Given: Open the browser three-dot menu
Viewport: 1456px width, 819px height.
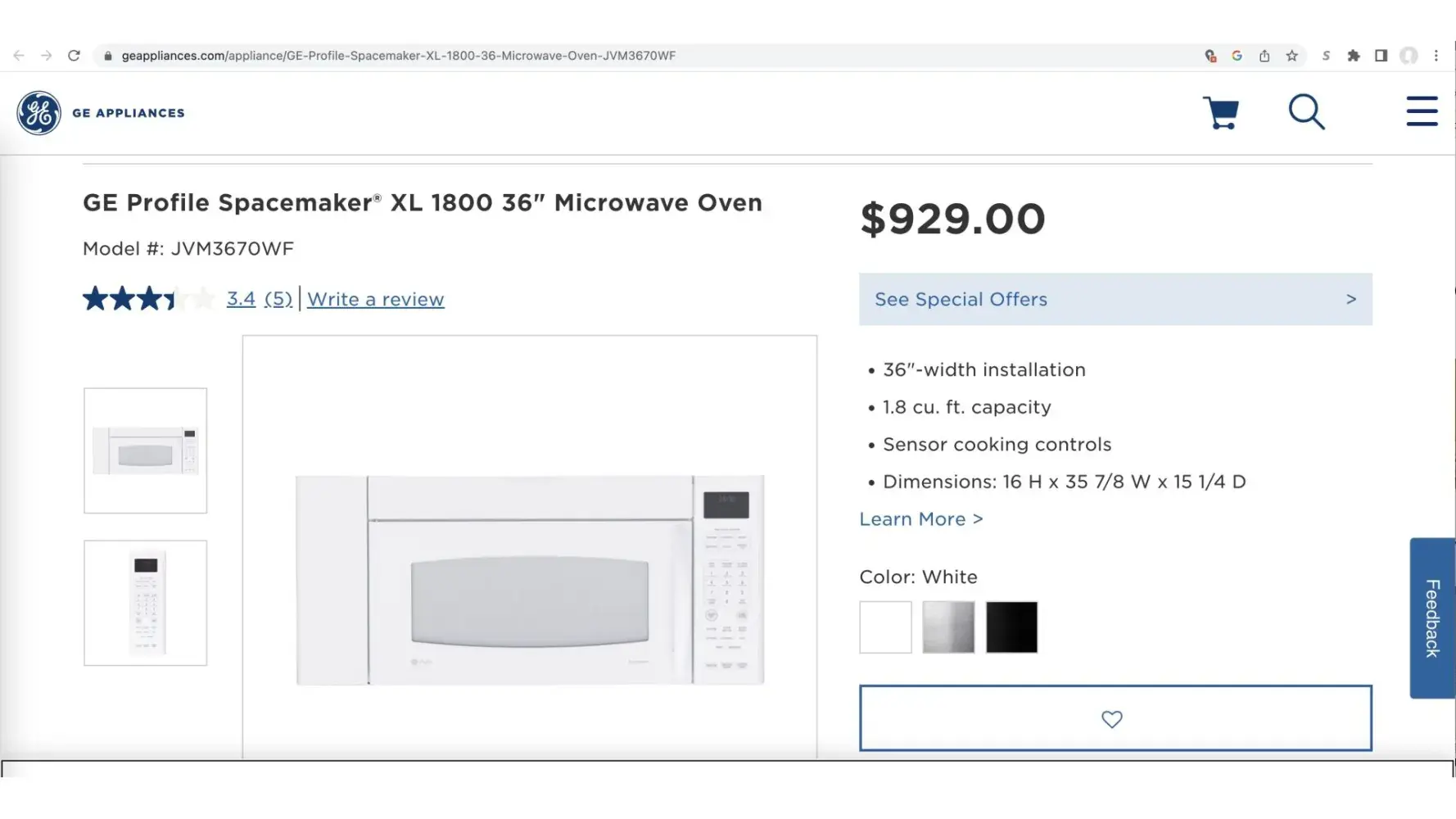Looking at the screenshot, I should [1436, 56].
